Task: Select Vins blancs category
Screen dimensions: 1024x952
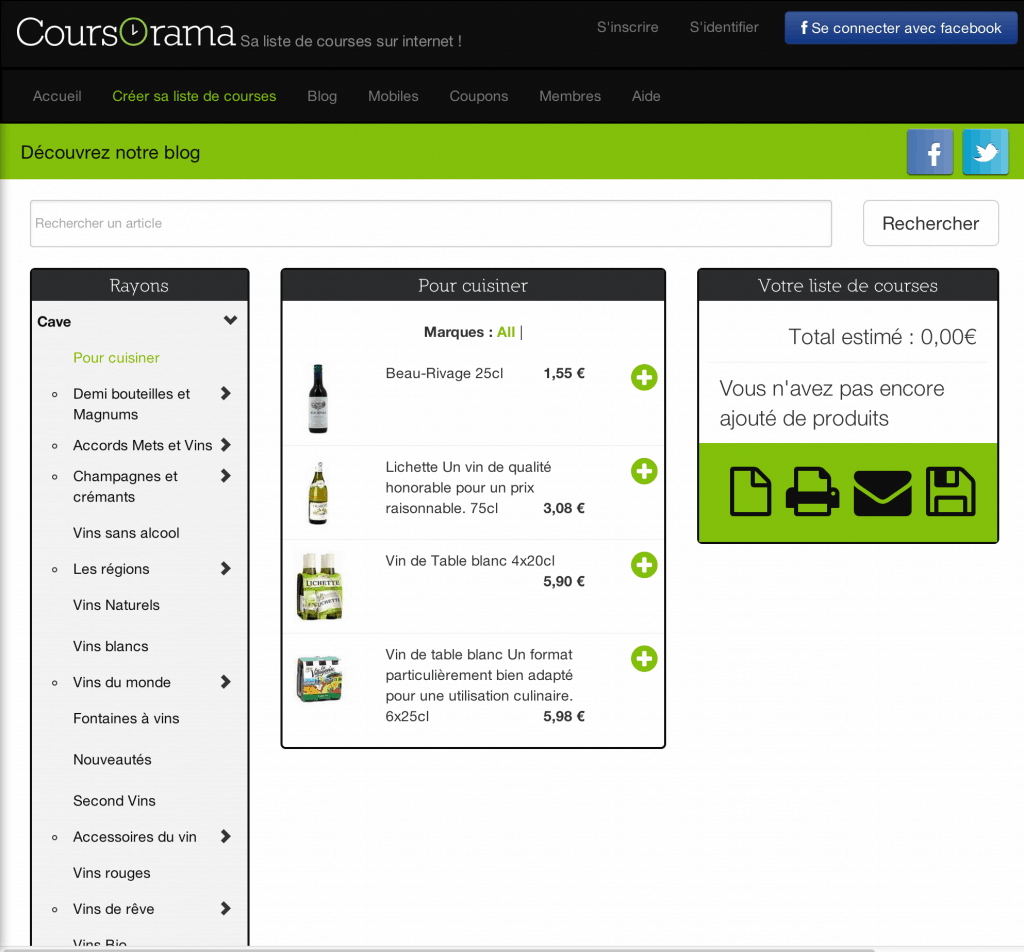Action: pos(111,646)
